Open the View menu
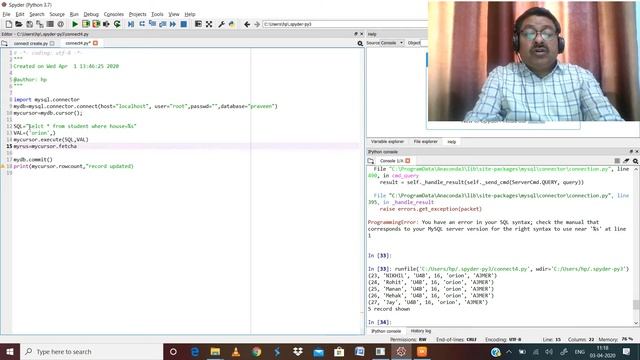 point(174,14)
